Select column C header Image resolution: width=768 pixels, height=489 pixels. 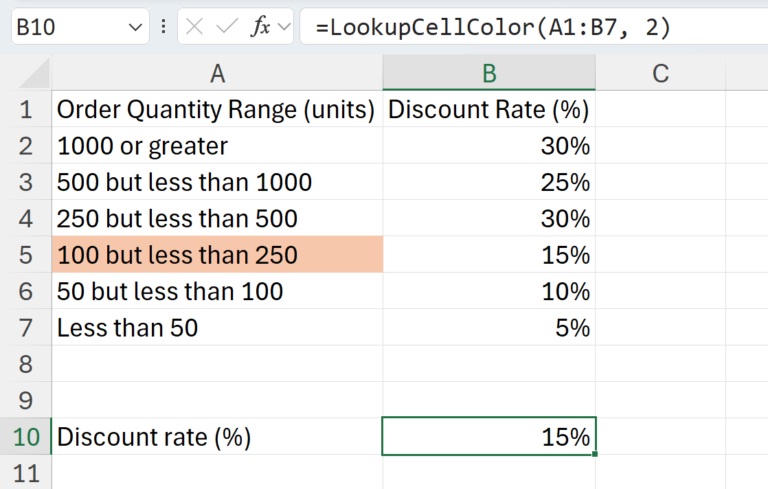tap(660, 73)
